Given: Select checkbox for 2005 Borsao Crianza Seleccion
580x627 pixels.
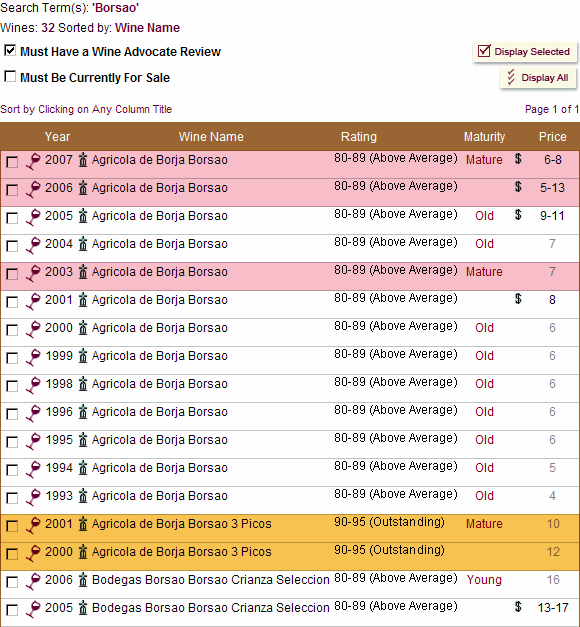Looking at the screenshot, I should [12, 610].
